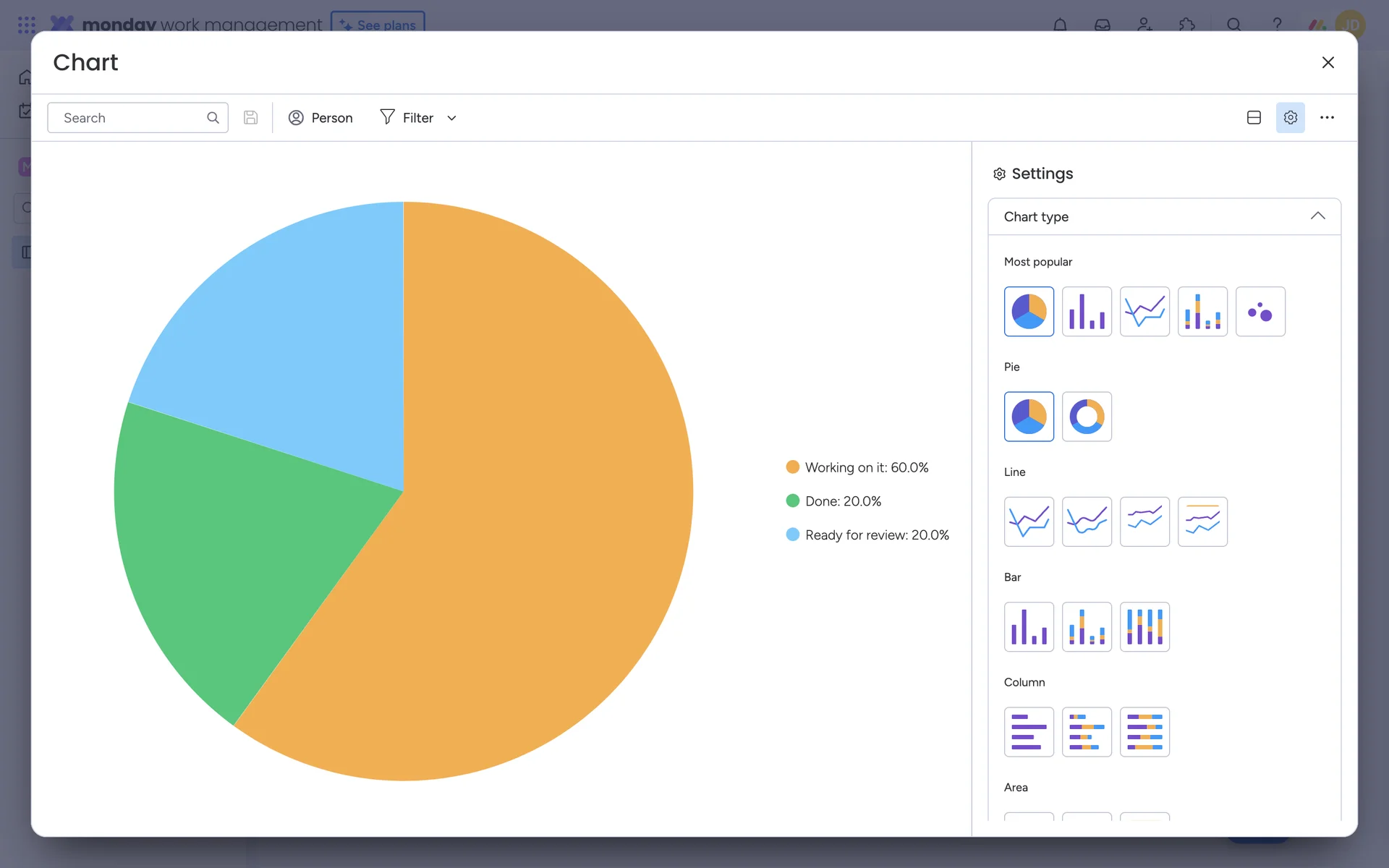1389x868 pixels.
Task: Click into the Search field
Action: (130, 118)
